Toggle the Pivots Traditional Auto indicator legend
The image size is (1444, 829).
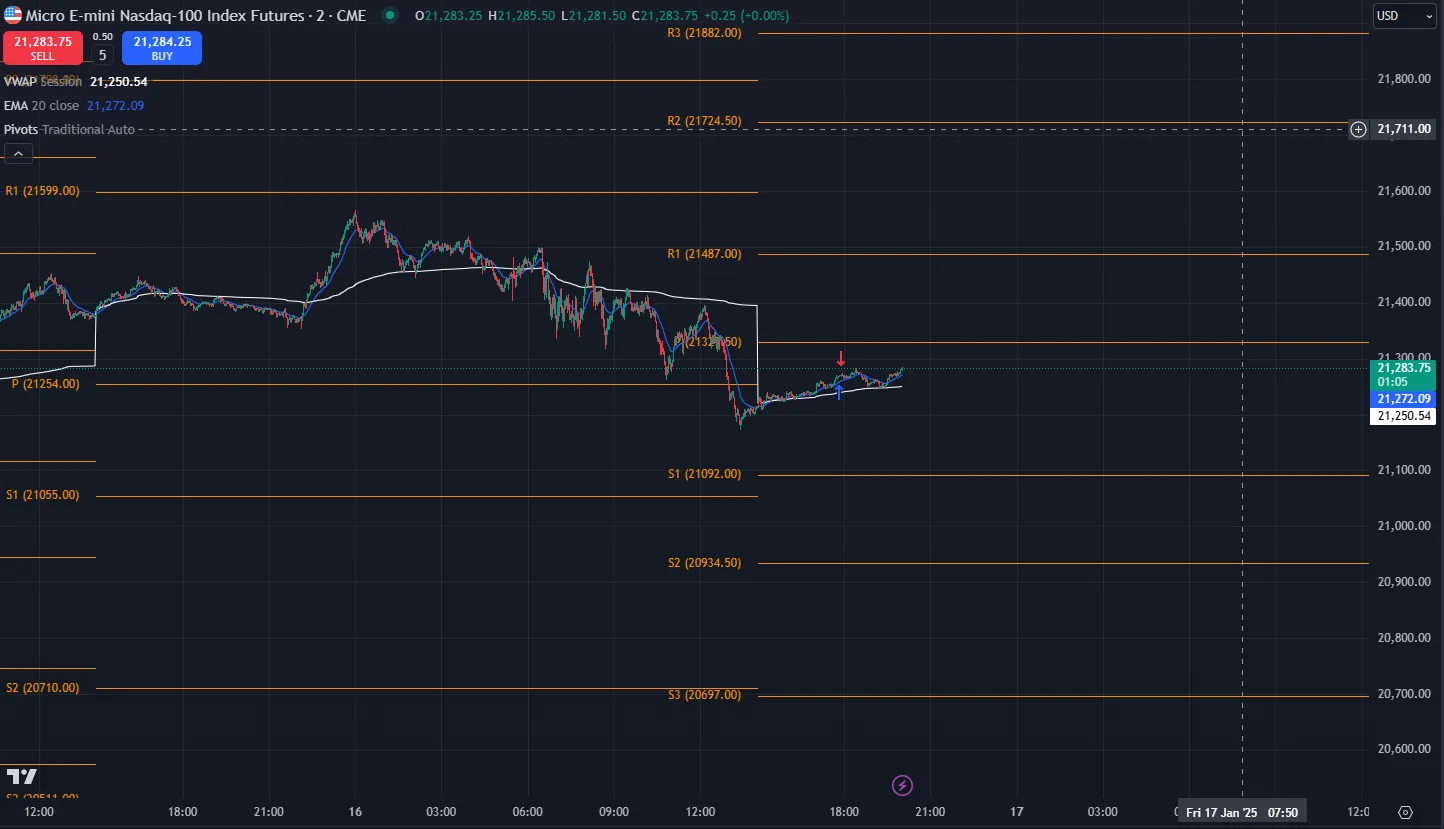[68, 130]
